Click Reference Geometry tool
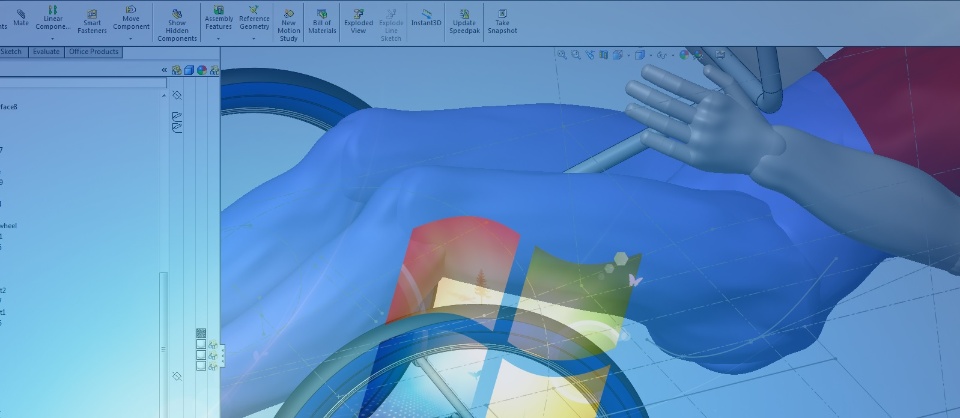This screenshot has width=960, height=418. point(254,18)
